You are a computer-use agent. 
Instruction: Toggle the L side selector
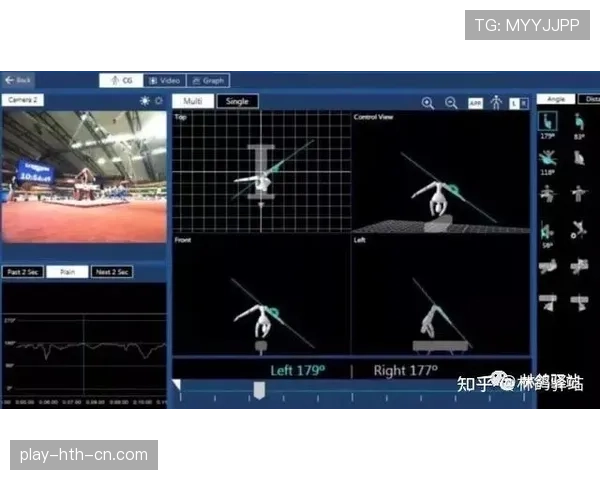[514, 103]
